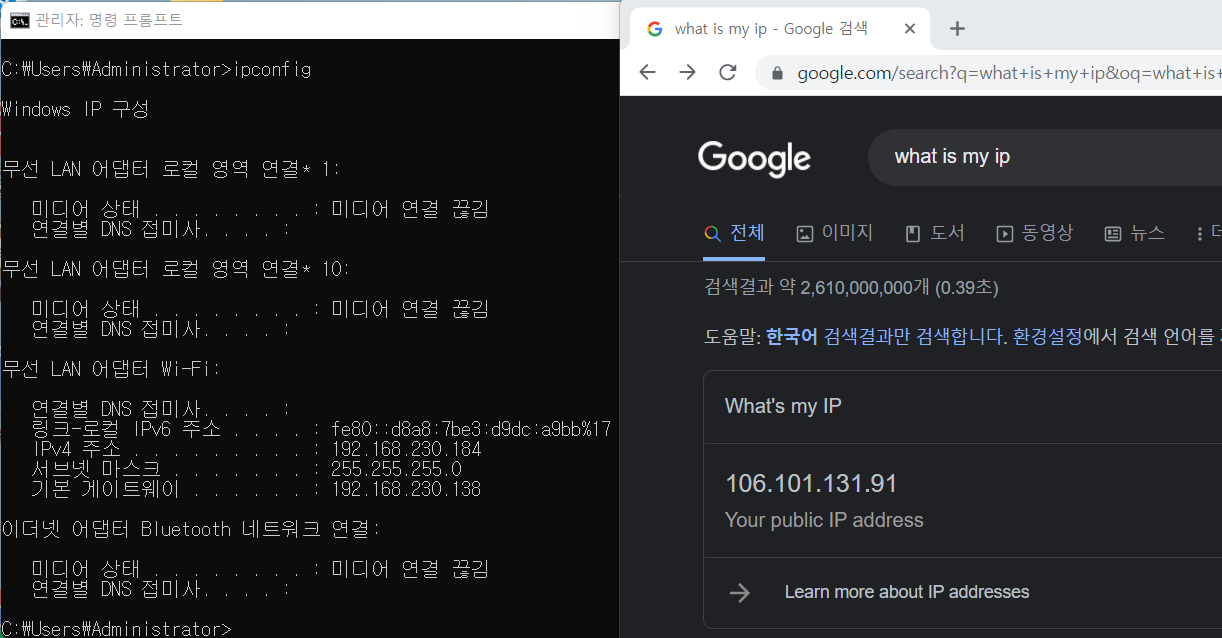Open Learn more about IP addresses
1222x638 pixels.
pyautogui.click(x=907, y=592)
